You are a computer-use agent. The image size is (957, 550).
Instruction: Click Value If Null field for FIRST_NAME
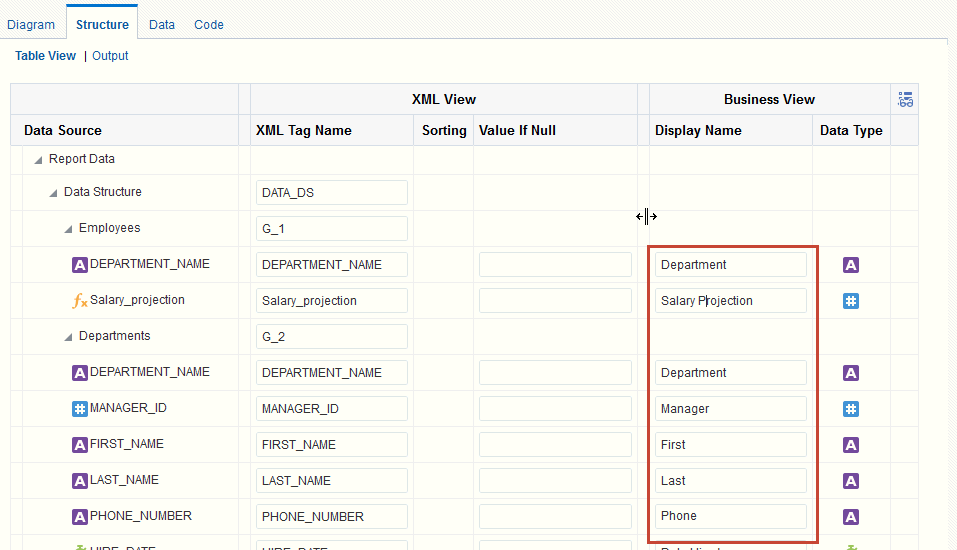(x=555, y=444)
